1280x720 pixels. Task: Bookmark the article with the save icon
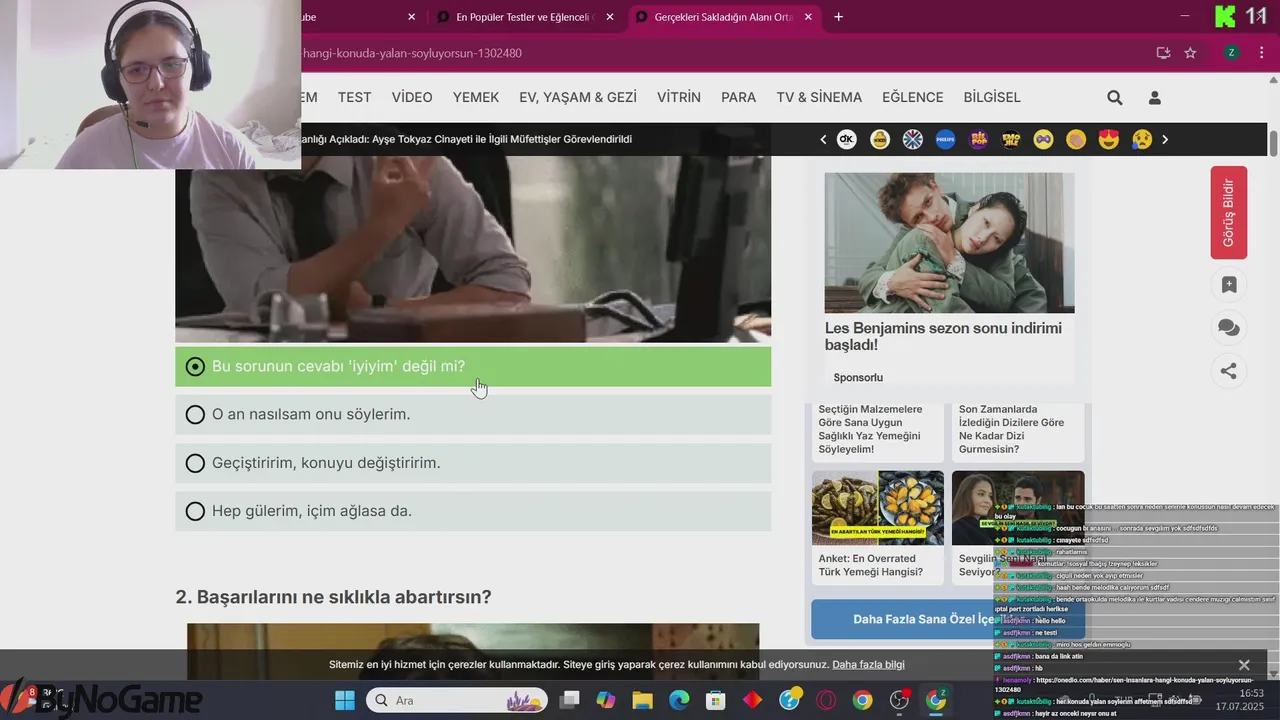tap(1229, 285)
